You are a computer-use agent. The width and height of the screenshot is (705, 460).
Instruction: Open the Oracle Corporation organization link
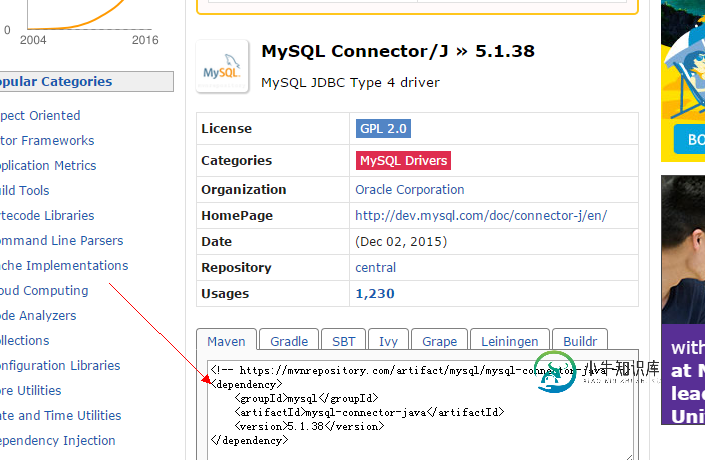coord(410,190)
